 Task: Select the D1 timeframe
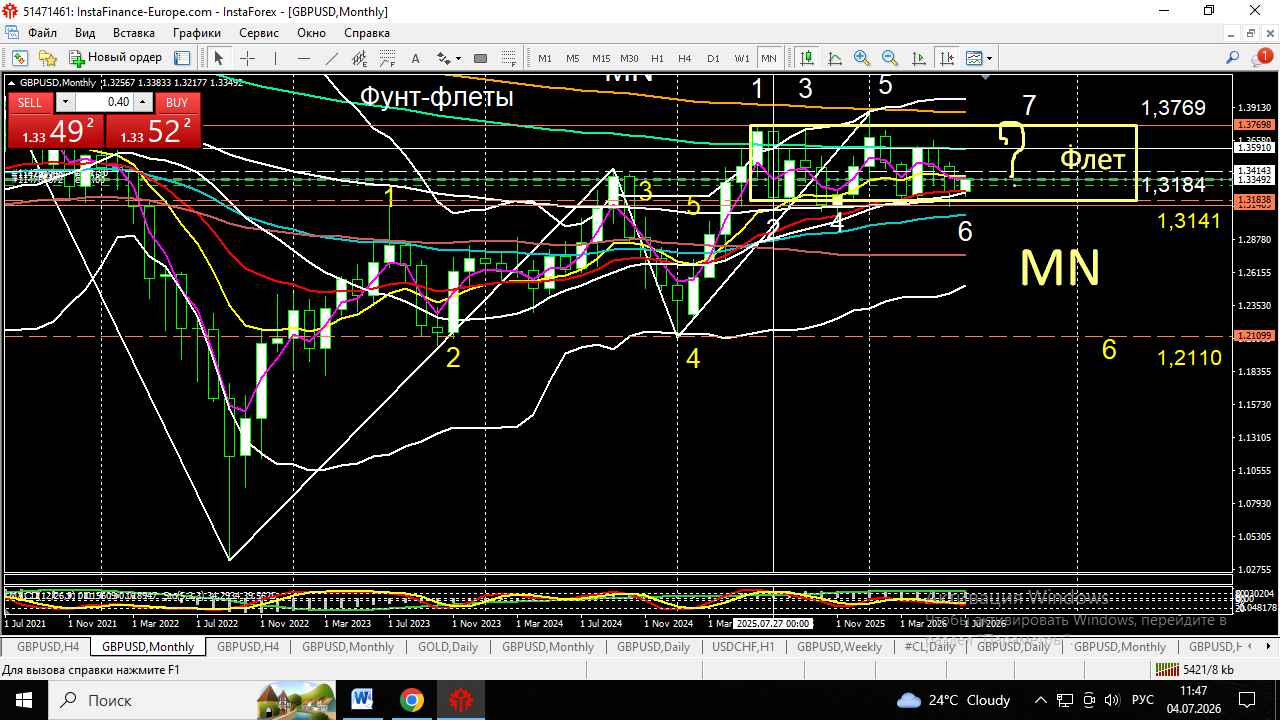click(x=713, y=58)
